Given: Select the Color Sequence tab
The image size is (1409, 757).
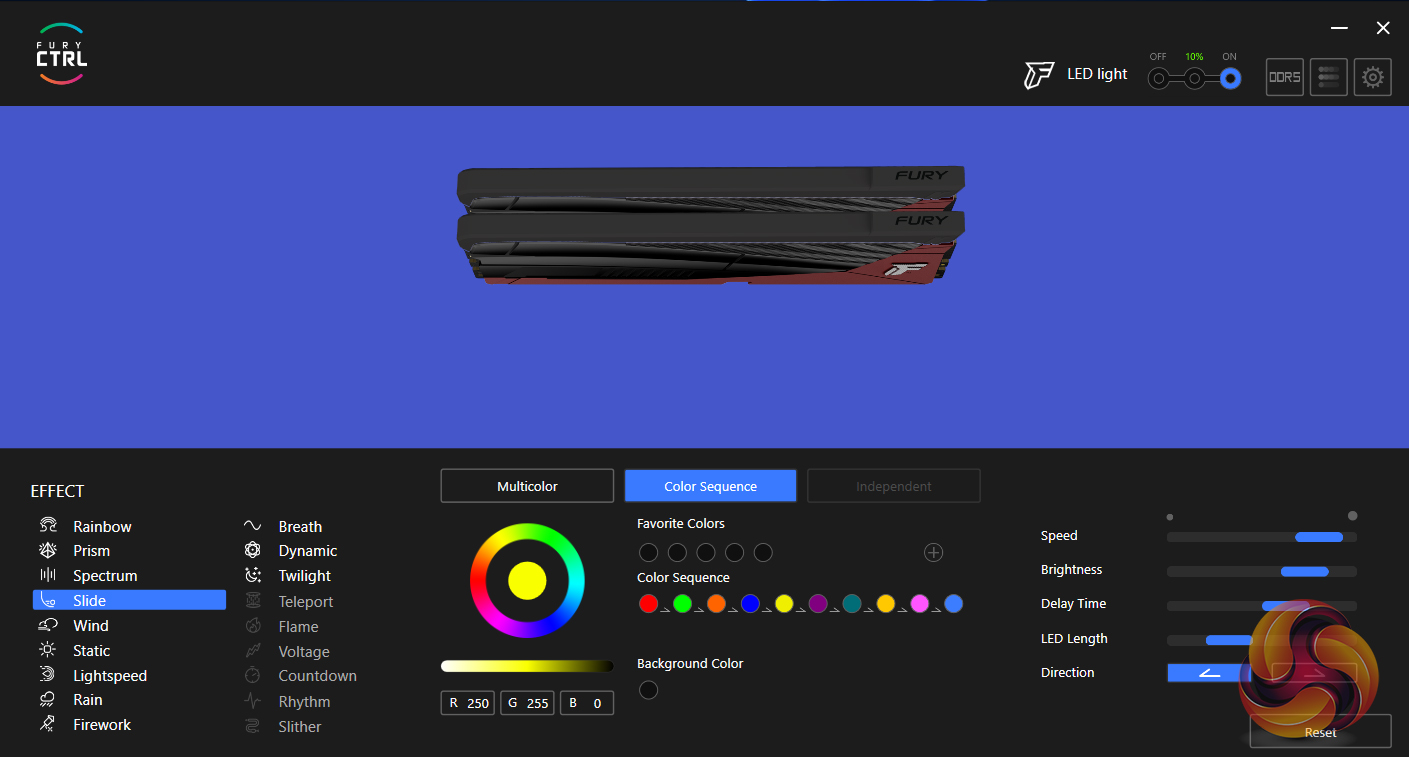Looking at the screenshot, I should pyautogui.click(x=710, y=486).
